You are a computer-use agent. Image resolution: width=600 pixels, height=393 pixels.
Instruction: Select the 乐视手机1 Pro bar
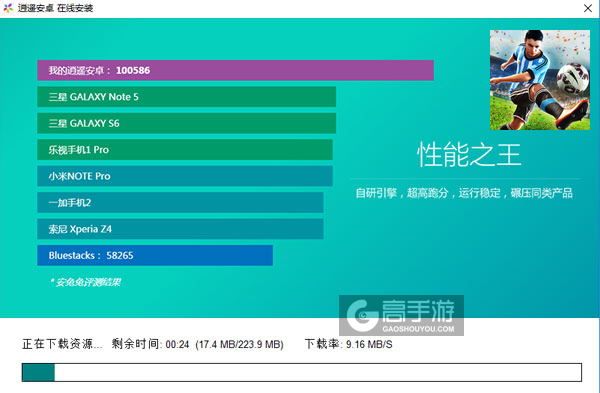pos(185,150)
